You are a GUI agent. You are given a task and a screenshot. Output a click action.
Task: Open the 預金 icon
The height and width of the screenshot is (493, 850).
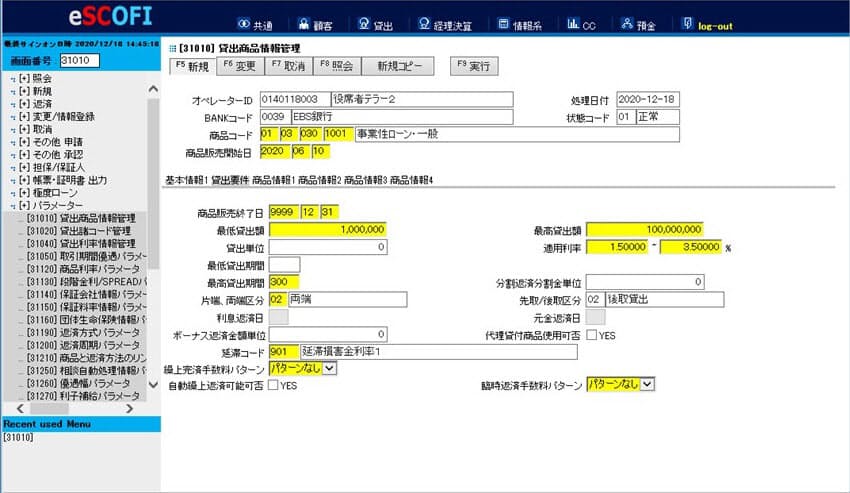627,23
